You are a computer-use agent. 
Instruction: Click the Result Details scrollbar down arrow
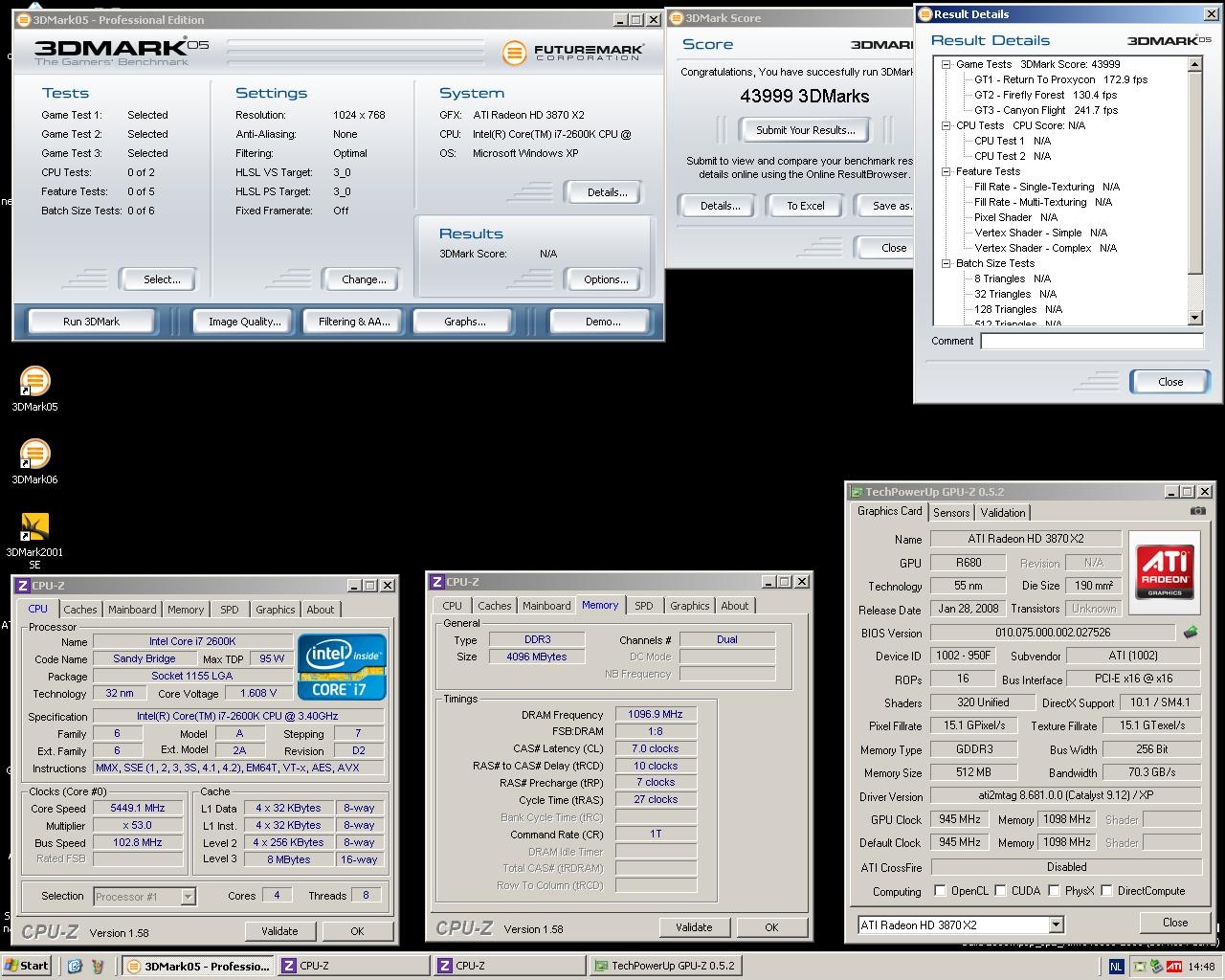[x=1194, y=318]
